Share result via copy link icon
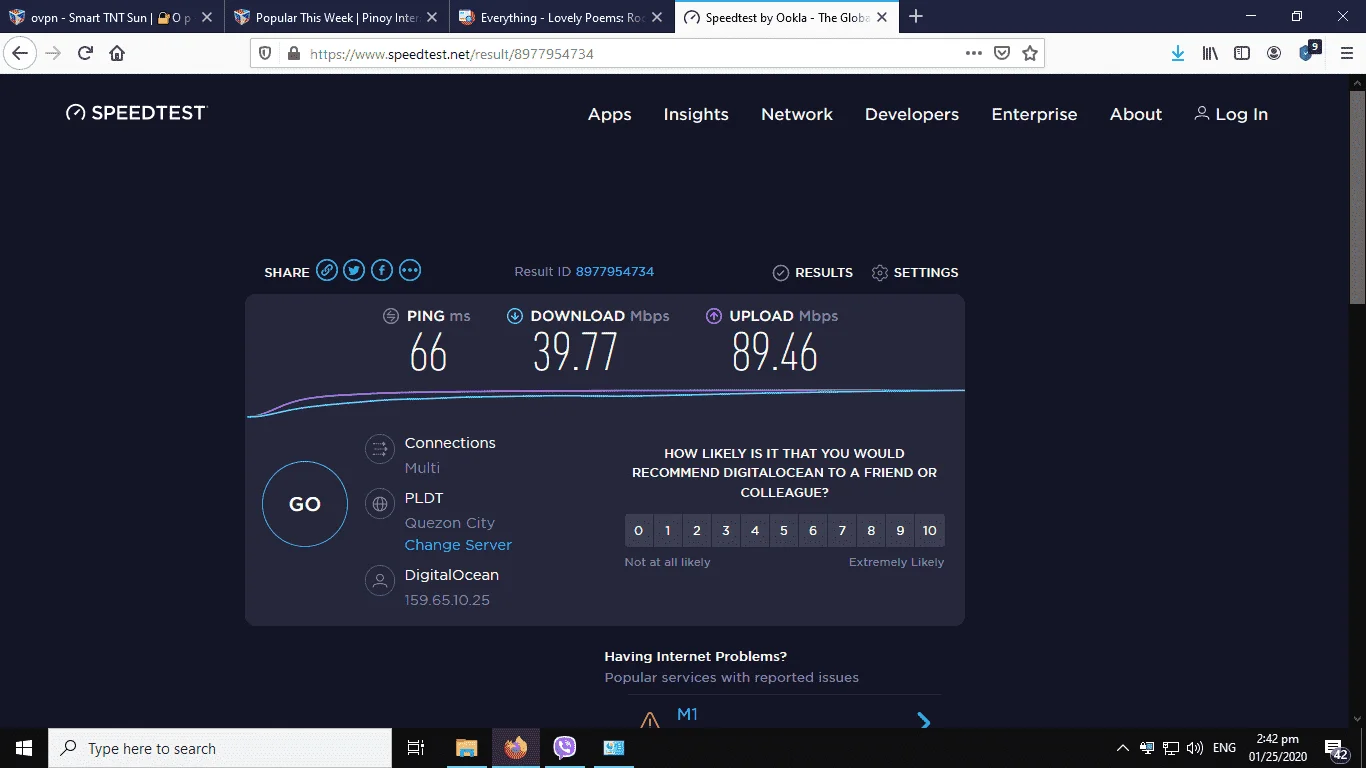 point(327,270)
